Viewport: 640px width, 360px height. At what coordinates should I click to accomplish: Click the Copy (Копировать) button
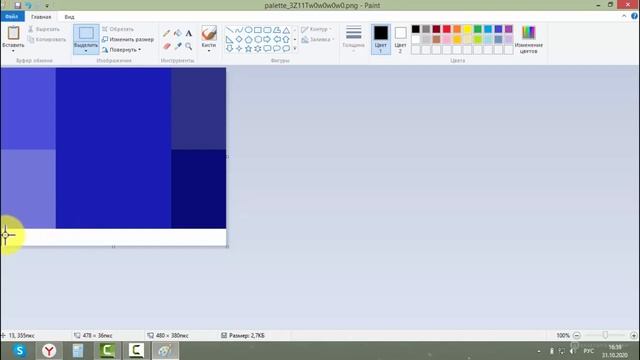click(47, 40)
